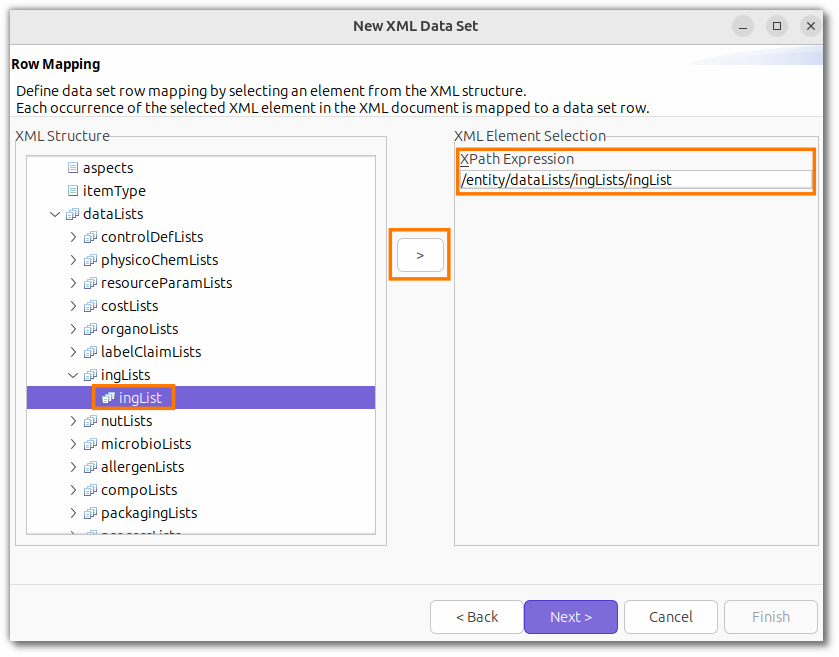The width and height of the screenshot is (839, 657).
Task: Select the highlighted ingList label
Action: 140,398
